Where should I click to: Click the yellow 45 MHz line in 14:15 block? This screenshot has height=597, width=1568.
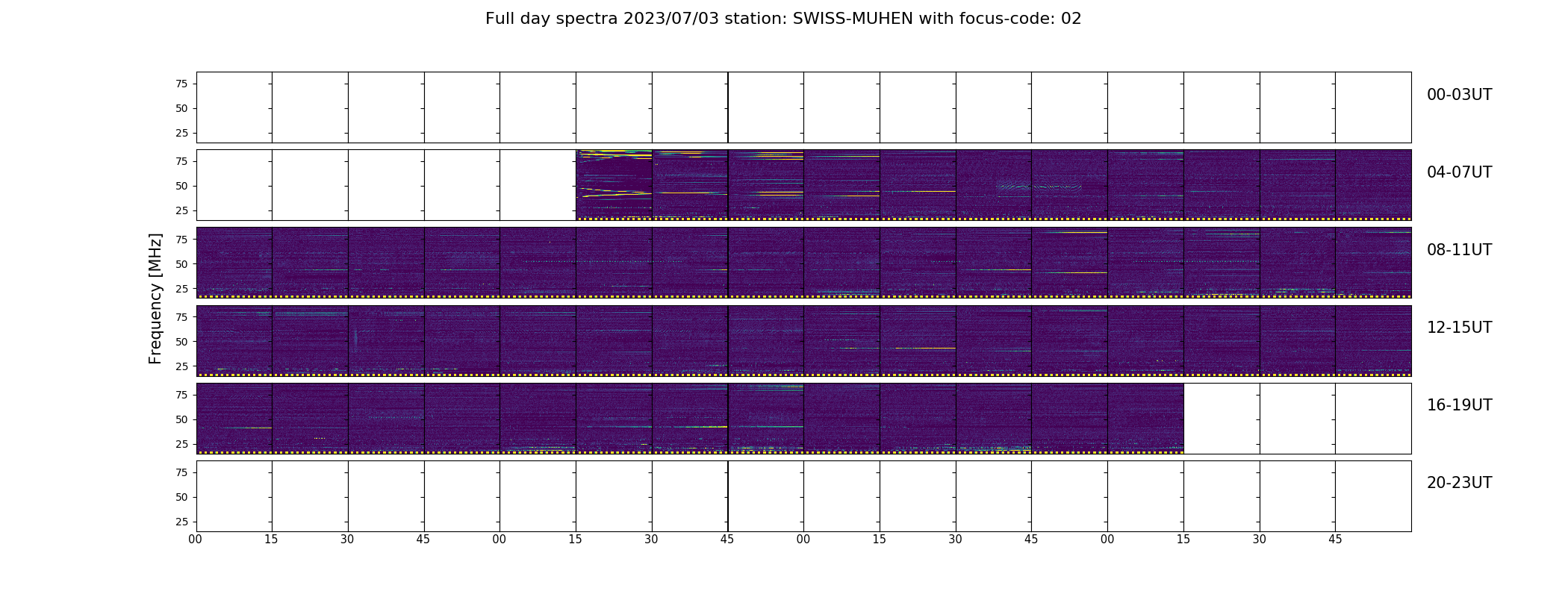click(x=924, y=348)
